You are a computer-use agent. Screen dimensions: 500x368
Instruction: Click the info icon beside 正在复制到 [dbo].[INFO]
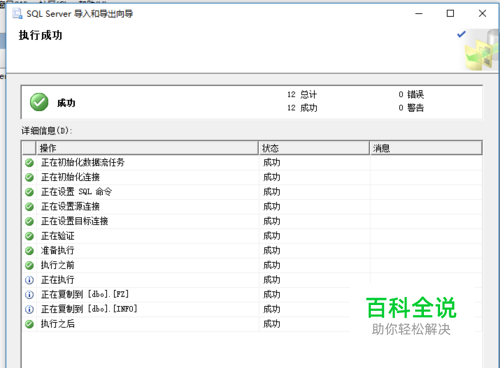29,309
